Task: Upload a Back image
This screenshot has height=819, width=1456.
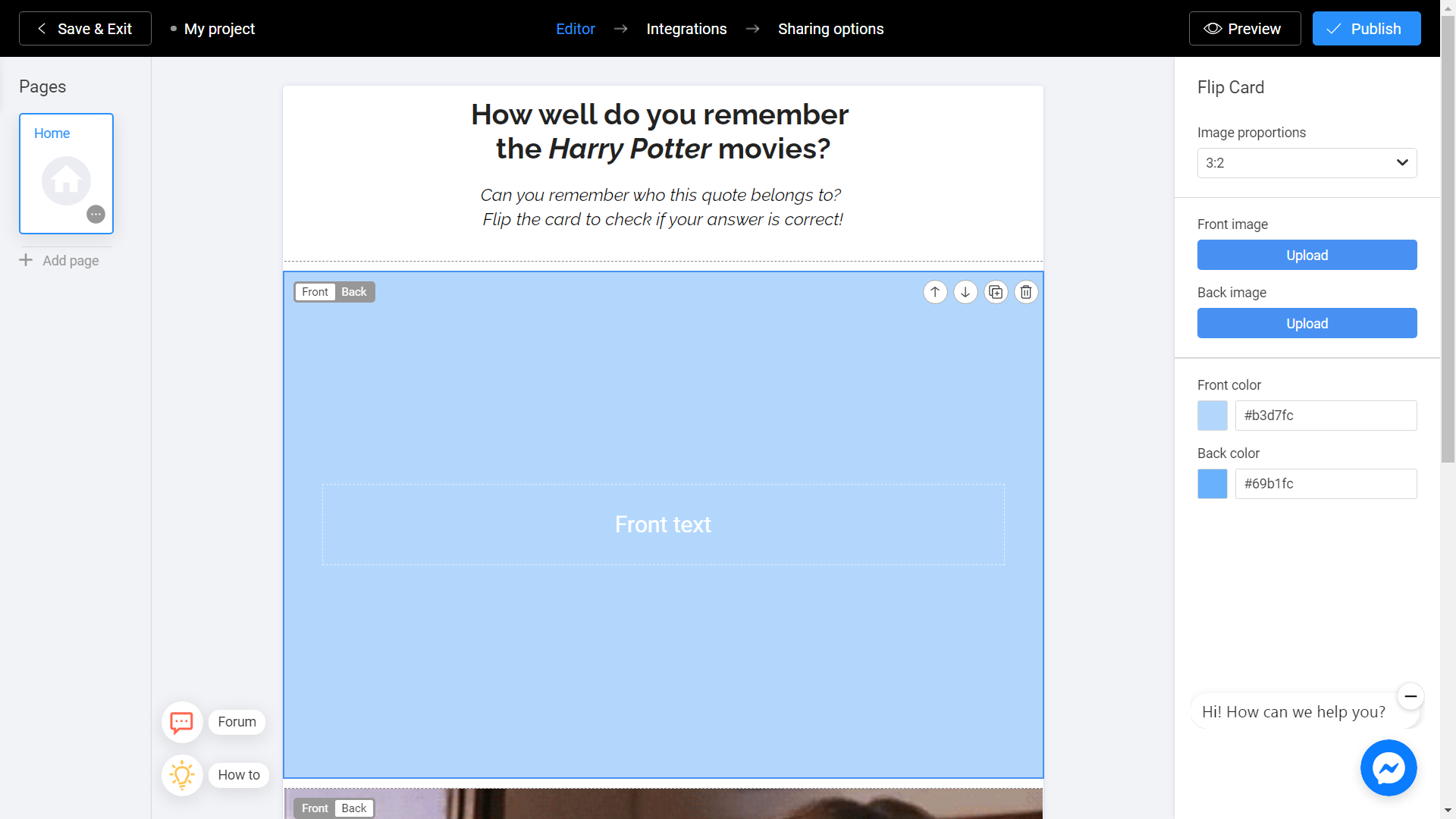Action: coord(1307,323)
